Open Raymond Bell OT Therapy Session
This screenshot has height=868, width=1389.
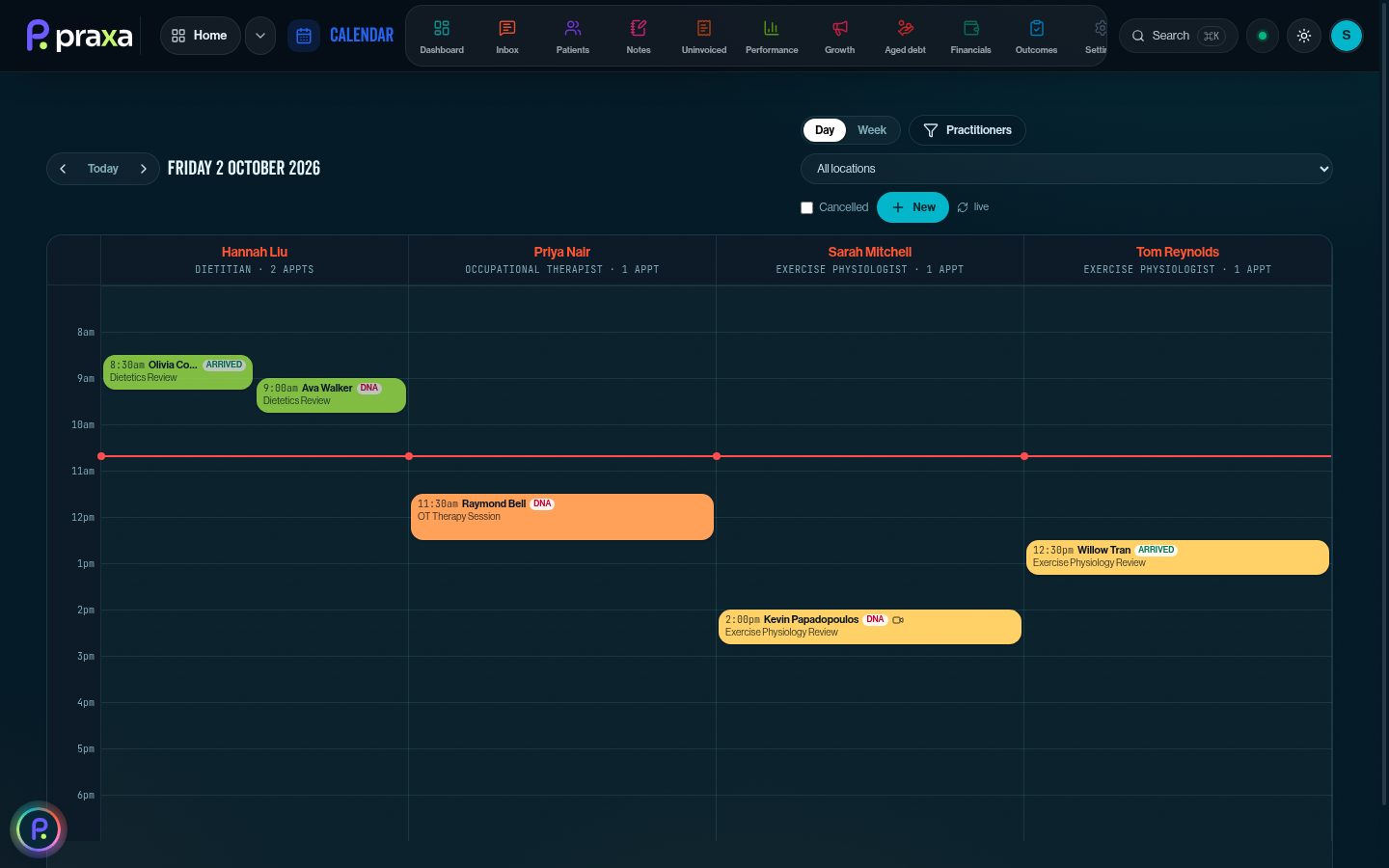pyautogui.click(x=562, y=517)
